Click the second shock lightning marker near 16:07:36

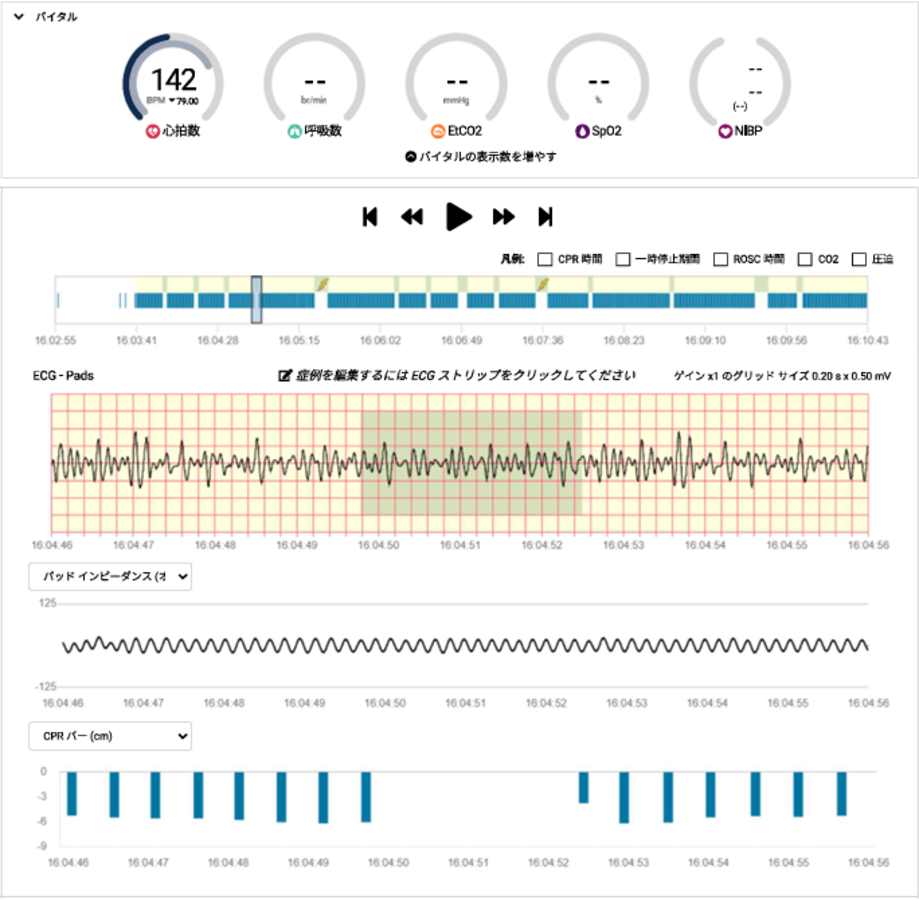pyautogui.click(x=543, y=284)
